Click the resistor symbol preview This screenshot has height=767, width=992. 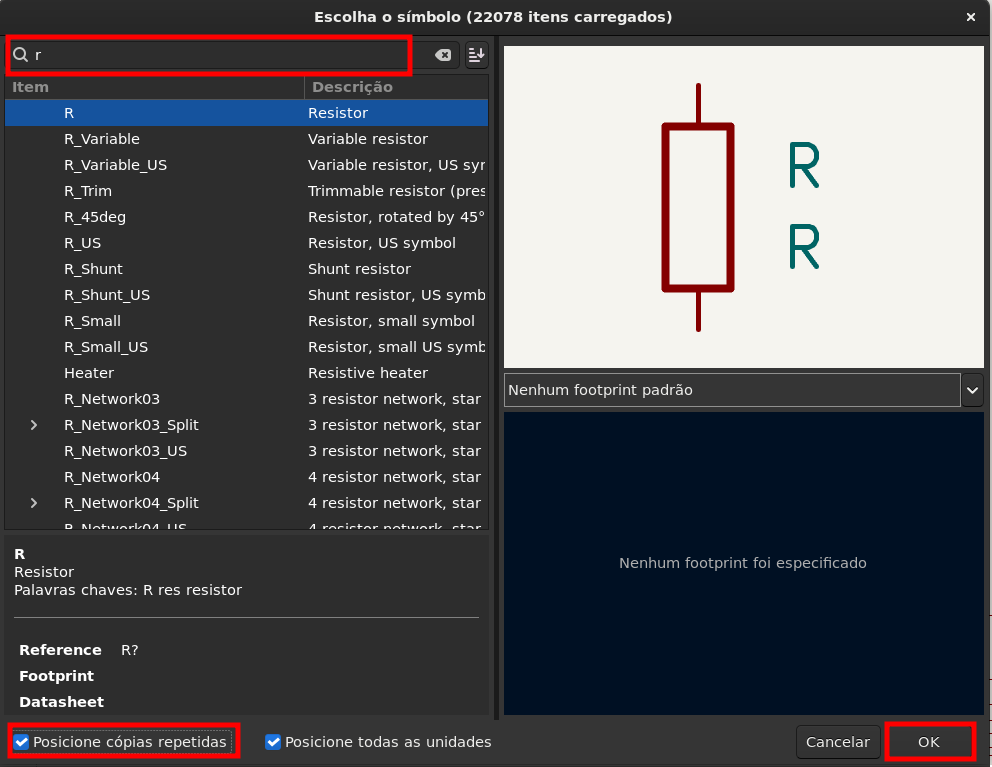(x=698, y=207)
